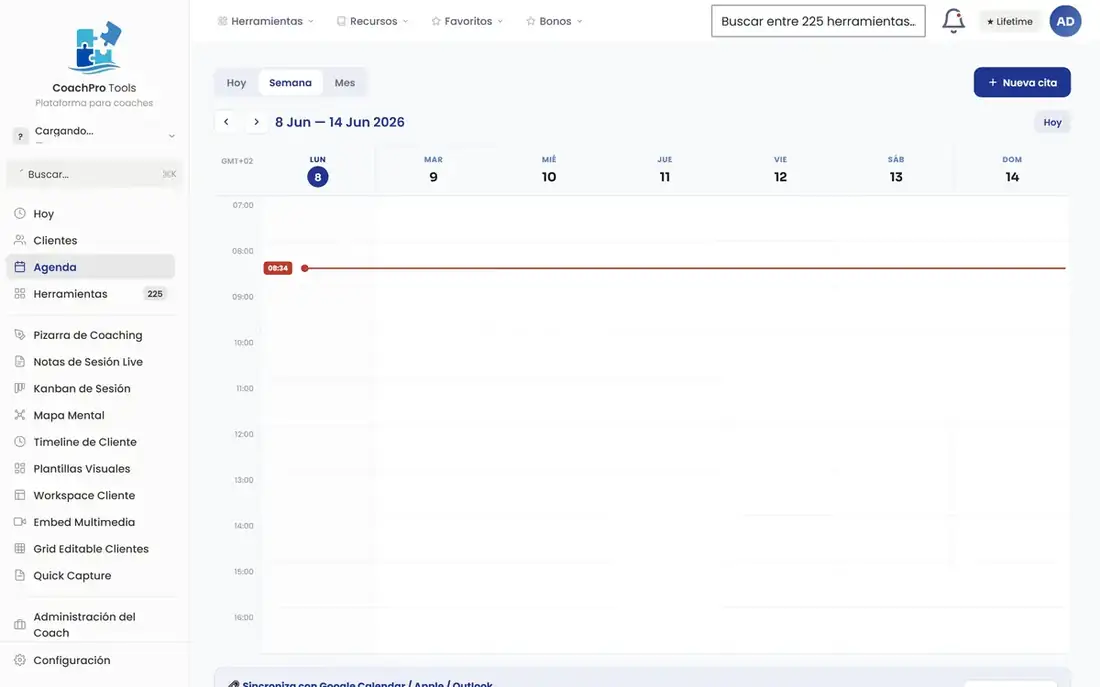Click the Sincroniza con Google Calendar banner text
The width and height of the screenshot is (1100, 687).
click(368, 683)
